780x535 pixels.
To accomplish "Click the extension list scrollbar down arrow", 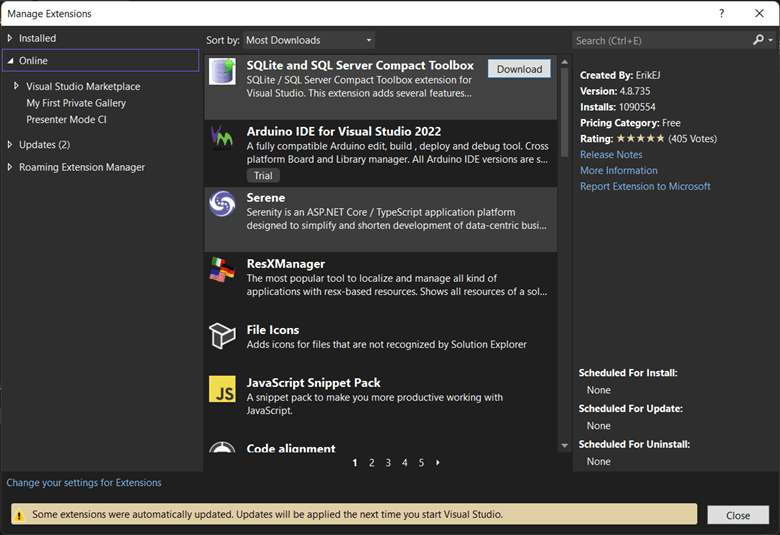I will point(565,445).
